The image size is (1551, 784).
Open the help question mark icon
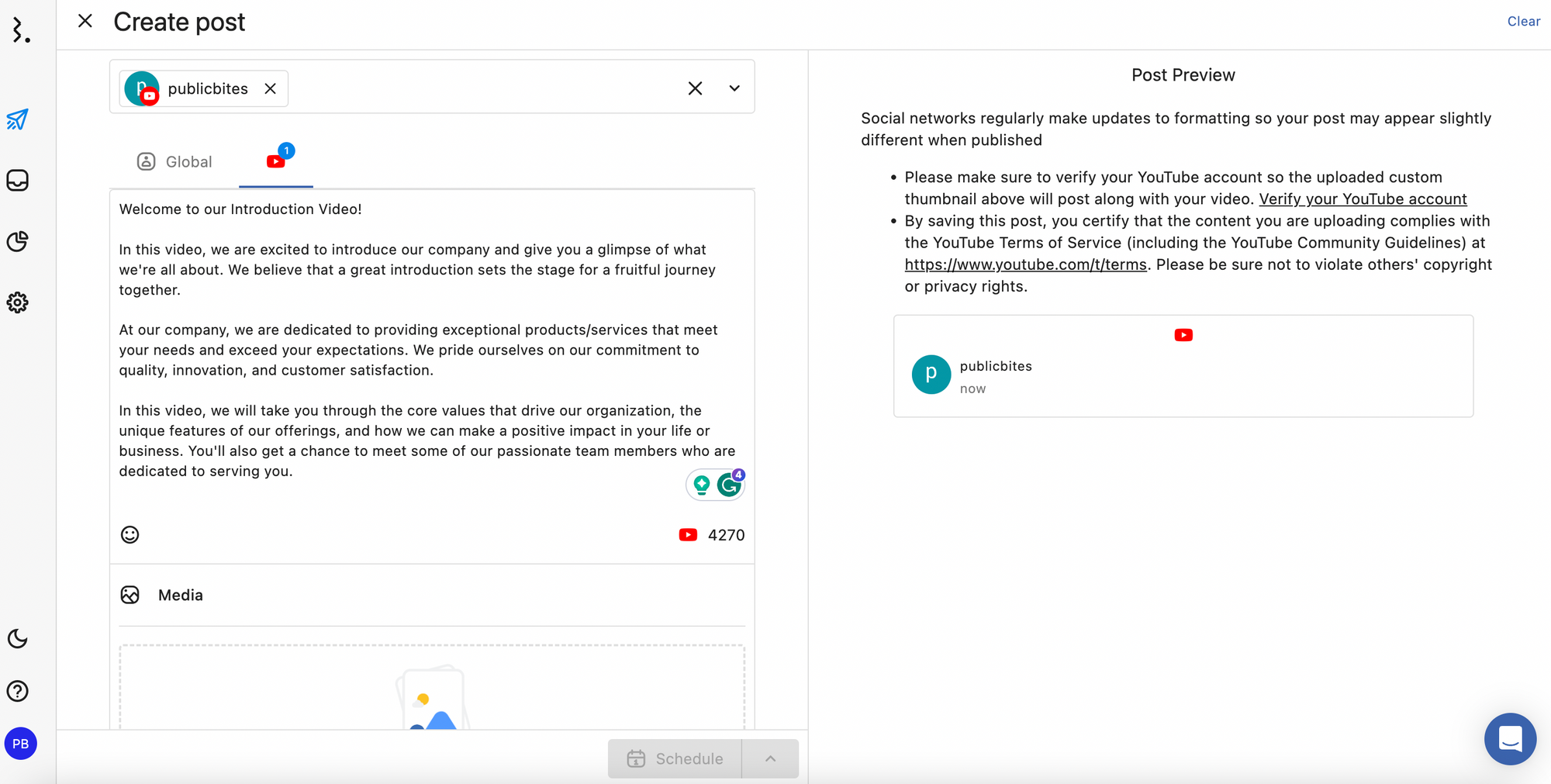click(x=18, y=691)
